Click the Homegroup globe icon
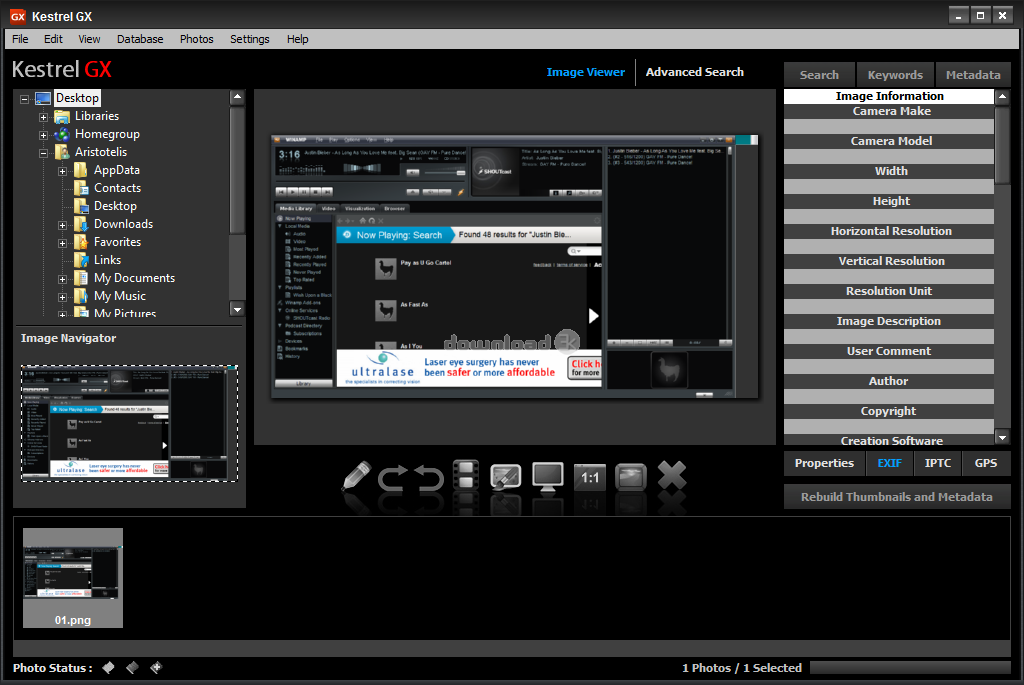The width and height of the screenshot is (1024, 685). (x=62, y=134)
